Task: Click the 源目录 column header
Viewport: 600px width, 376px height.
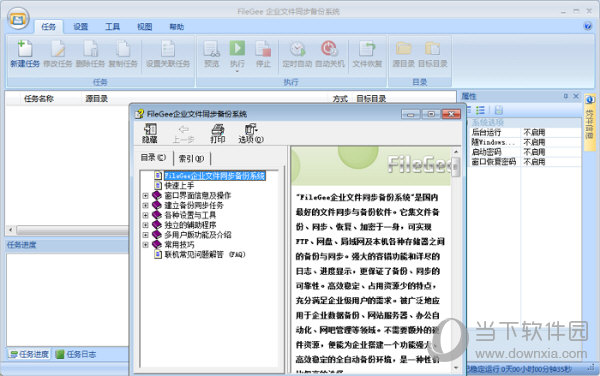Action: click(97, 99)
